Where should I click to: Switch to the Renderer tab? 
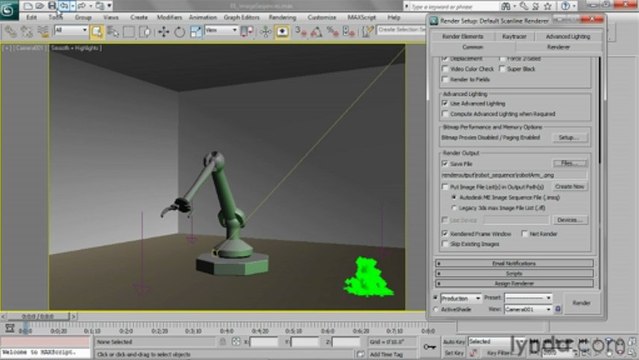click(558, 47)
